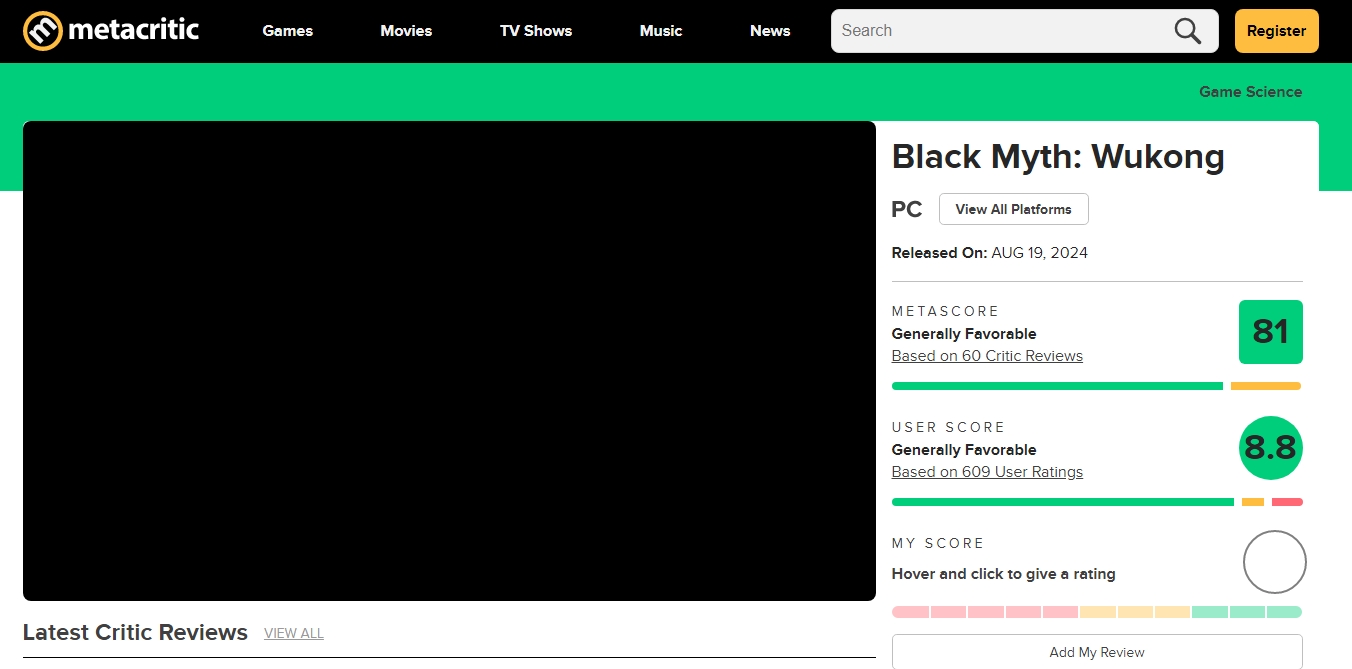
Task: Select first red segment of My Score
Action: [910, 612]
